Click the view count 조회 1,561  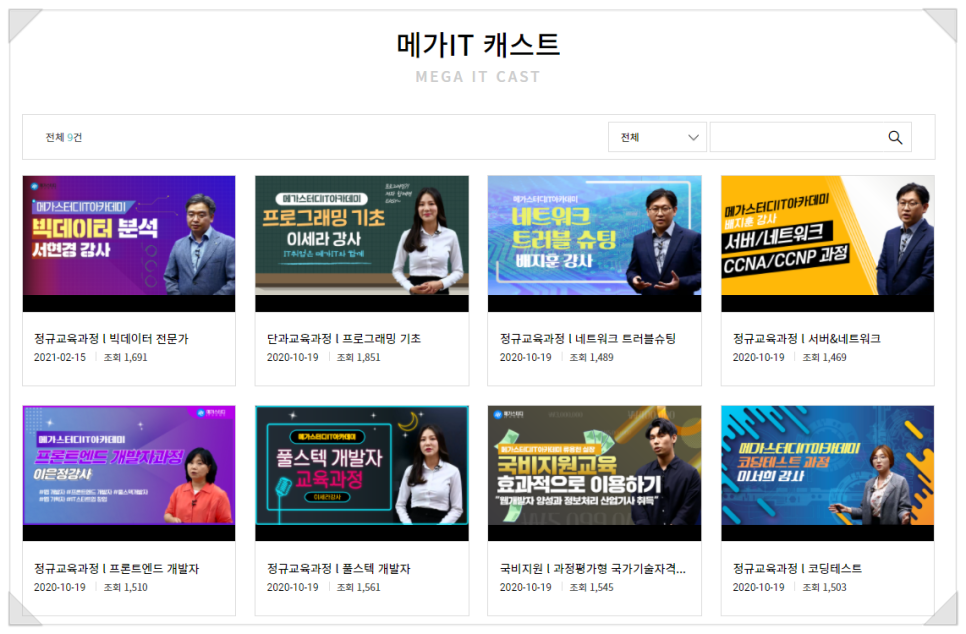coord(359,588)
